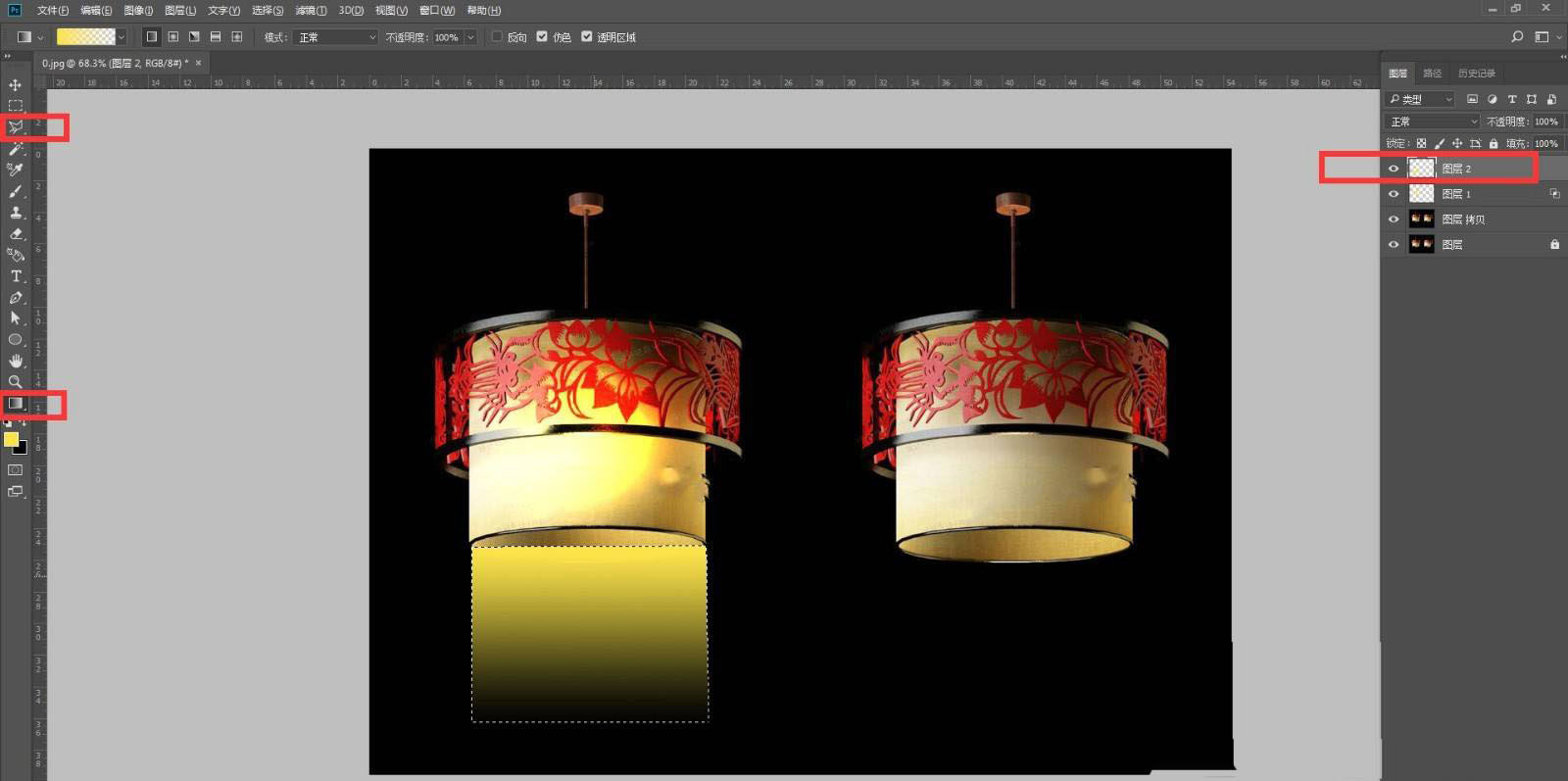1568x781 pixels.
Task: Click the radial gradient style icon
Action: coord(172,37)
